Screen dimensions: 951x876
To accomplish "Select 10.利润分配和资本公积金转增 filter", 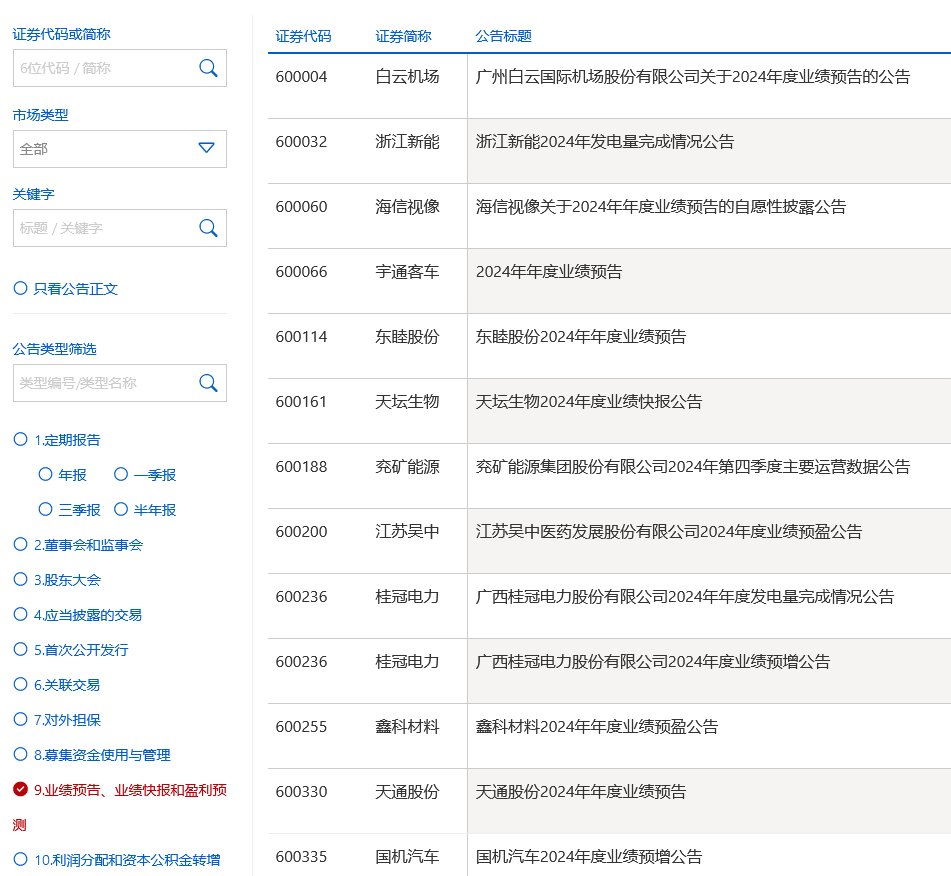I will click(20, 859).
